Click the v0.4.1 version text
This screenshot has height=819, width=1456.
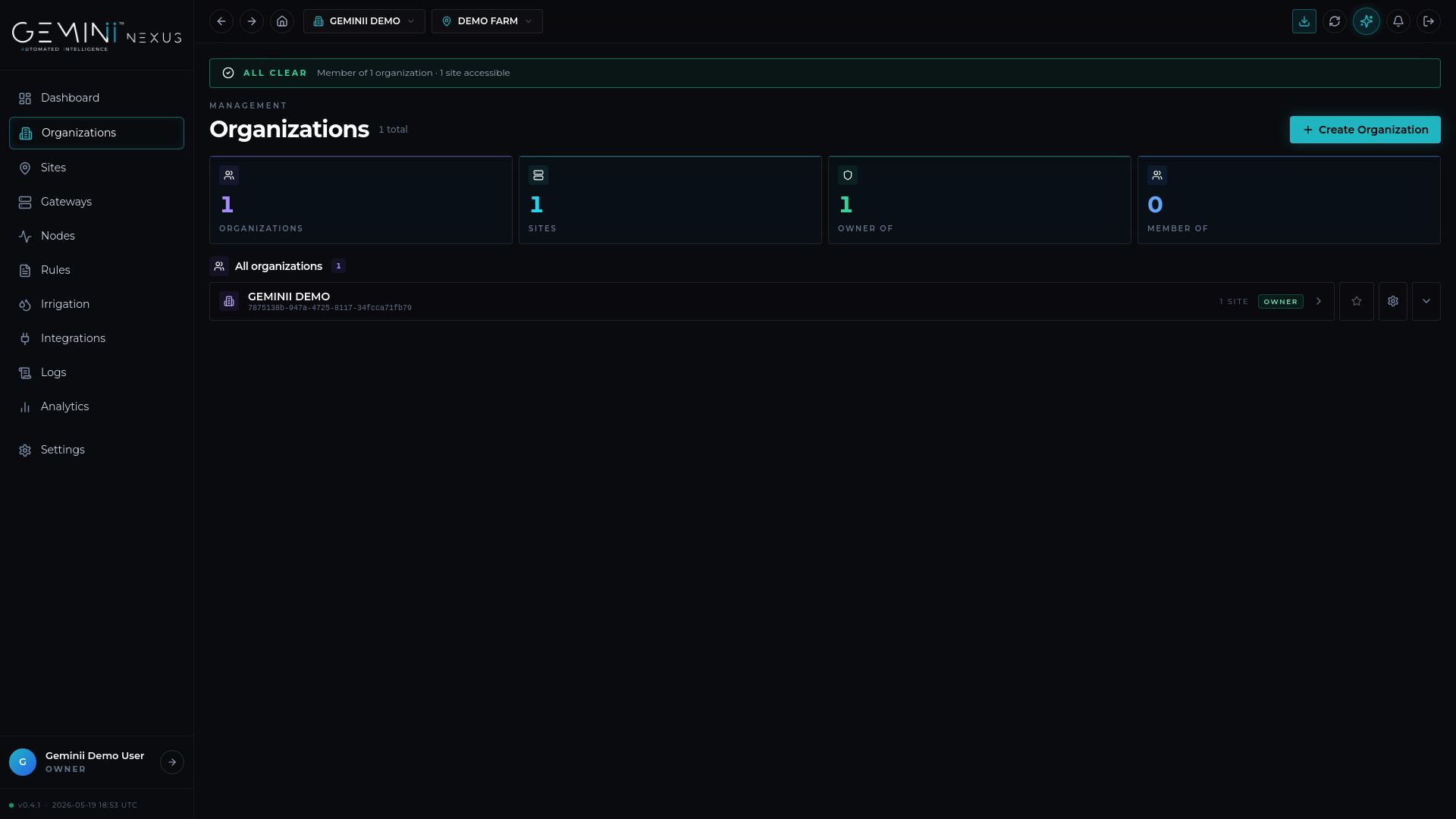pyautogui.click(x=30, y=805)
